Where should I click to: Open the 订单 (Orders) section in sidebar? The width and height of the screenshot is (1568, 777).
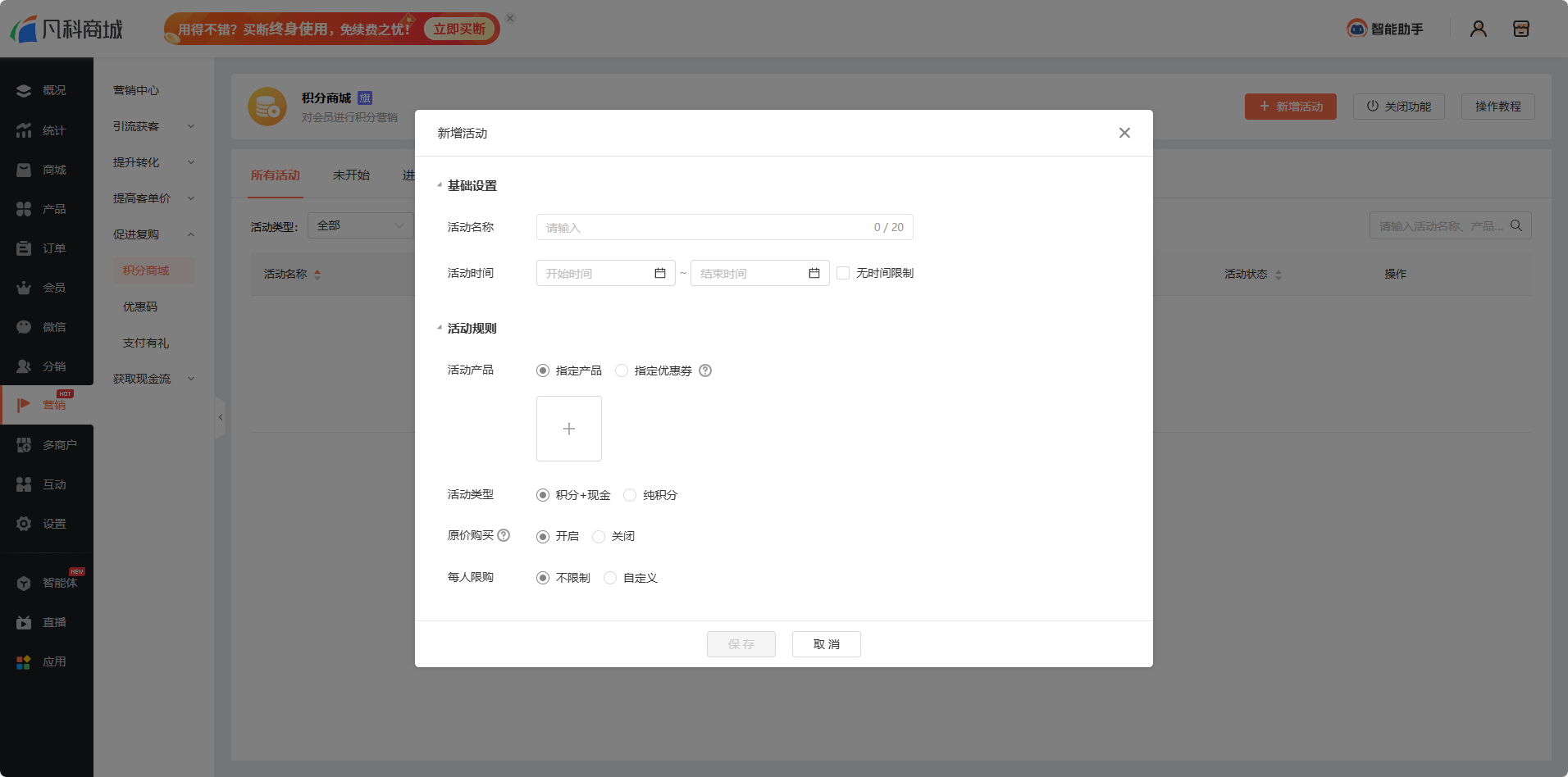pos(47,248)
